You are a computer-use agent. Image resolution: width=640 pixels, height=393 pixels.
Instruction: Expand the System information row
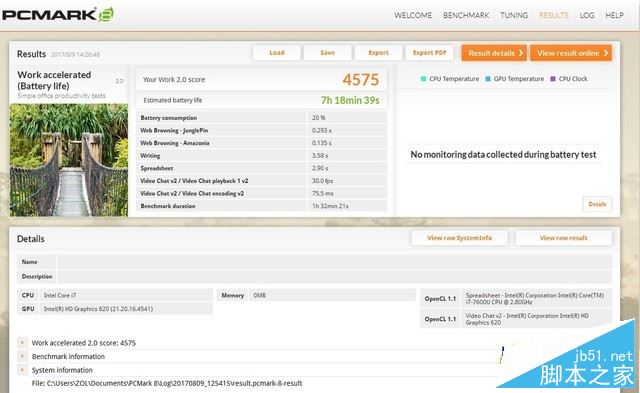pos(22,370)
